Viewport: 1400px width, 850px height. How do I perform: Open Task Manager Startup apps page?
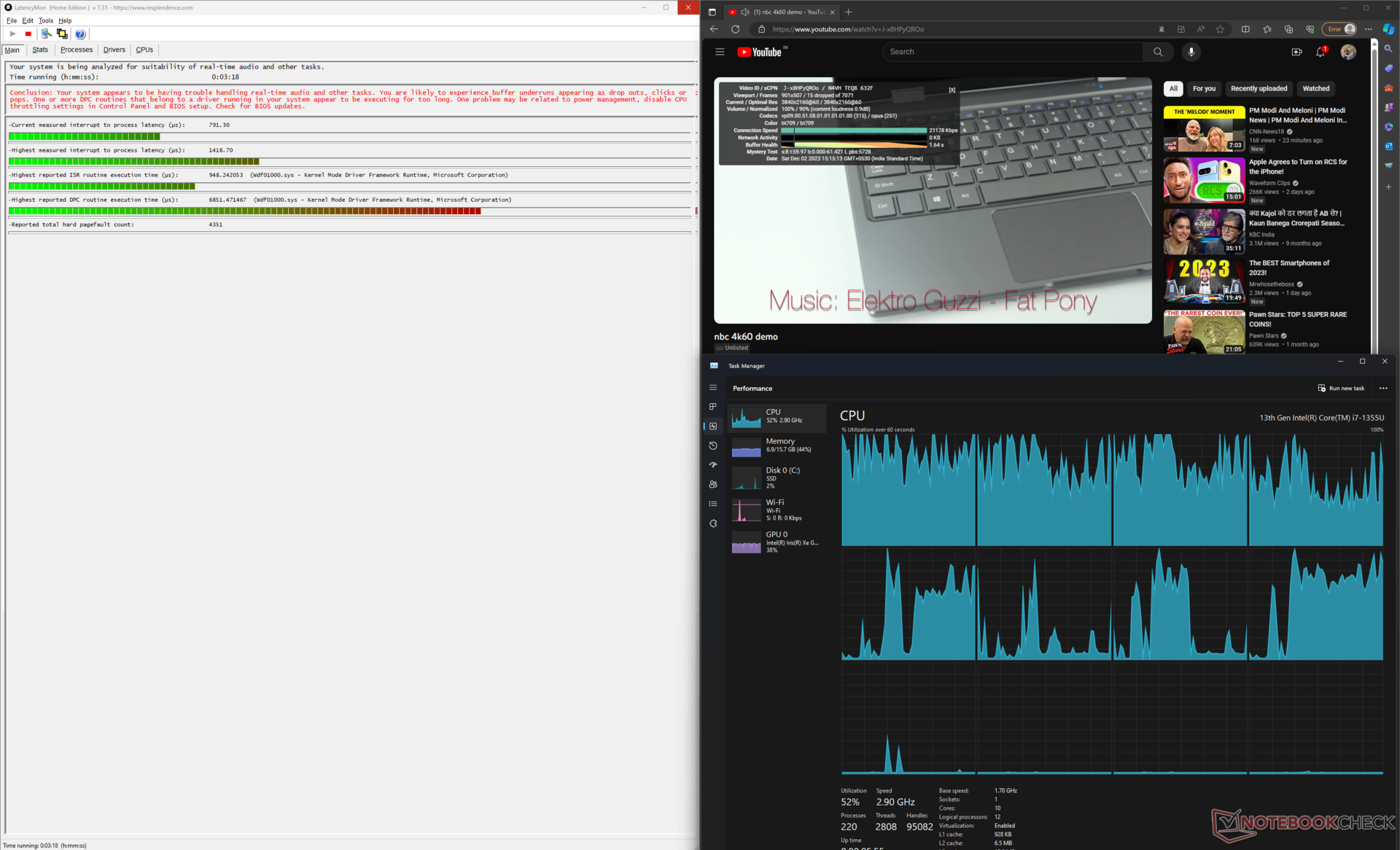pos(713,465)
